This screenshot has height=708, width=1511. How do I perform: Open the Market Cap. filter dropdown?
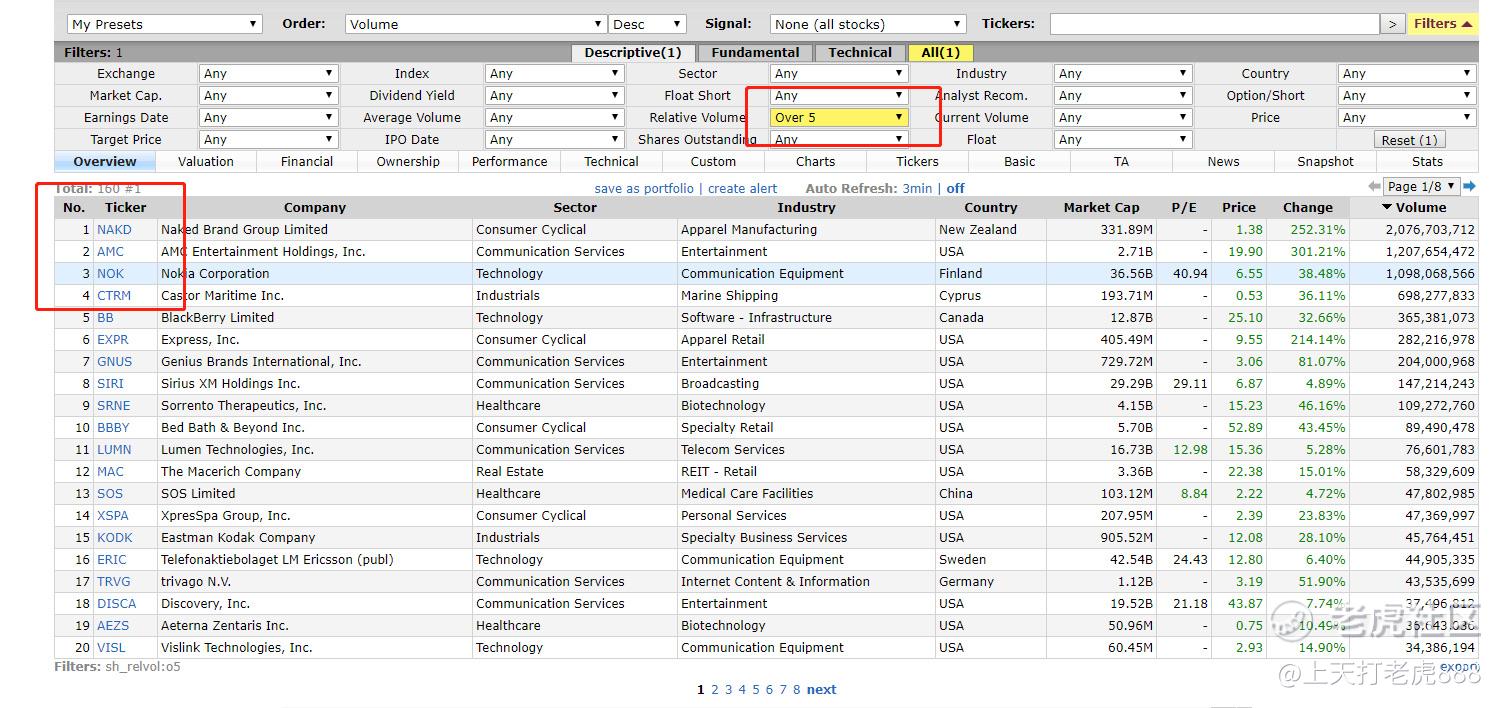click(x=268, y=95)
